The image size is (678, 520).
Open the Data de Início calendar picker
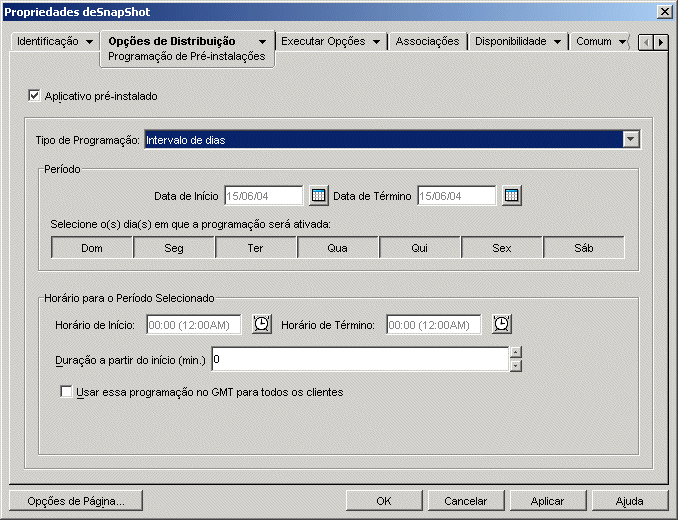pyautogui.click(x=319, y=195)
